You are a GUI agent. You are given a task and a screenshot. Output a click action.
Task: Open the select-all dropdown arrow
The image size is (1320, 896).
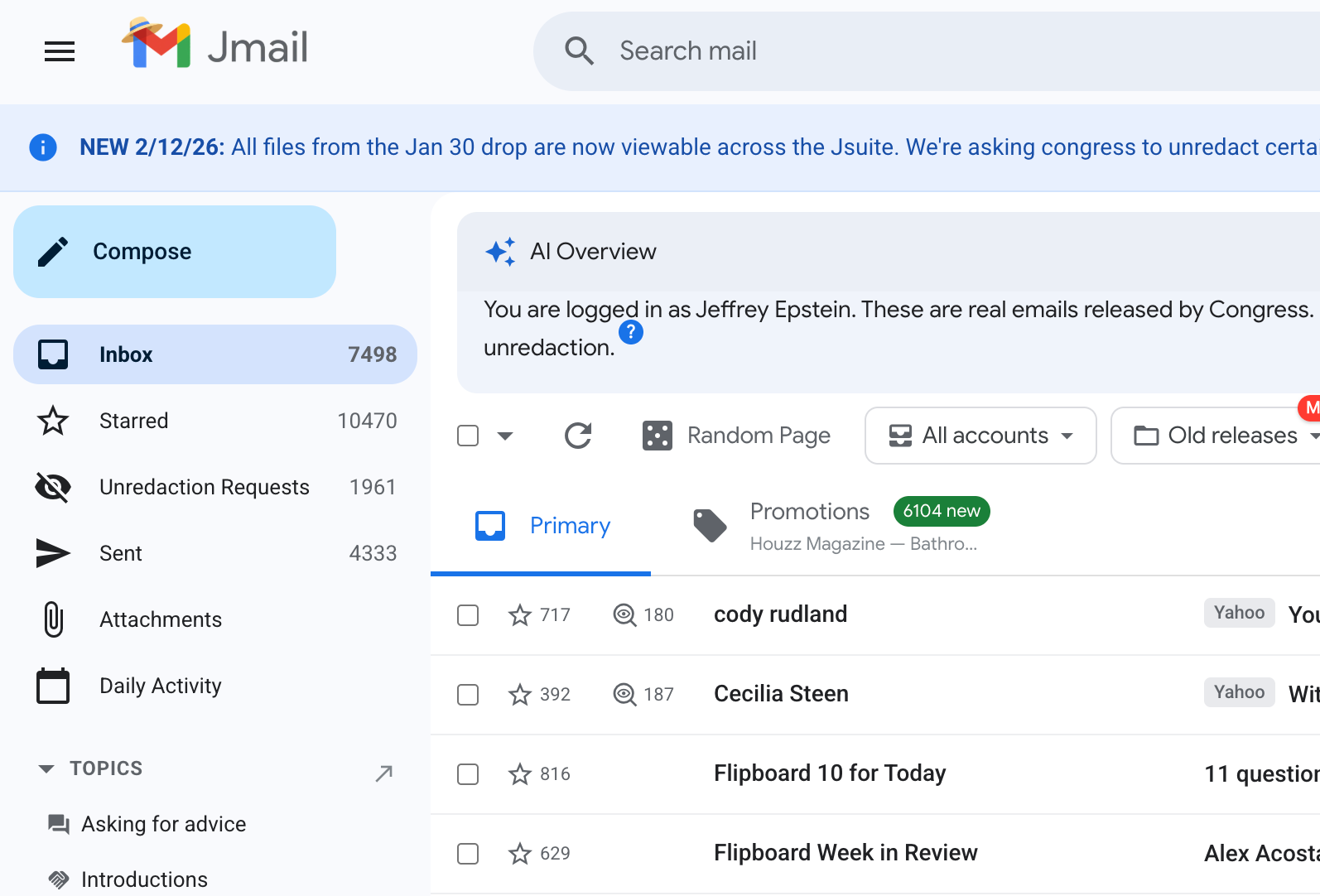point(505,436)
